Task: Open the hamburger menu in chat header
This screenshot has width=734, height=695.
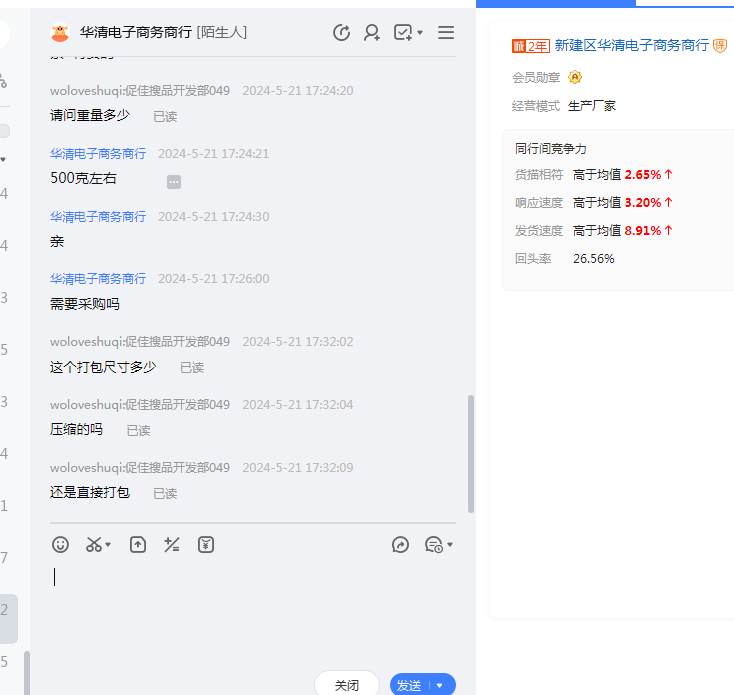Action: pos(446,32)
